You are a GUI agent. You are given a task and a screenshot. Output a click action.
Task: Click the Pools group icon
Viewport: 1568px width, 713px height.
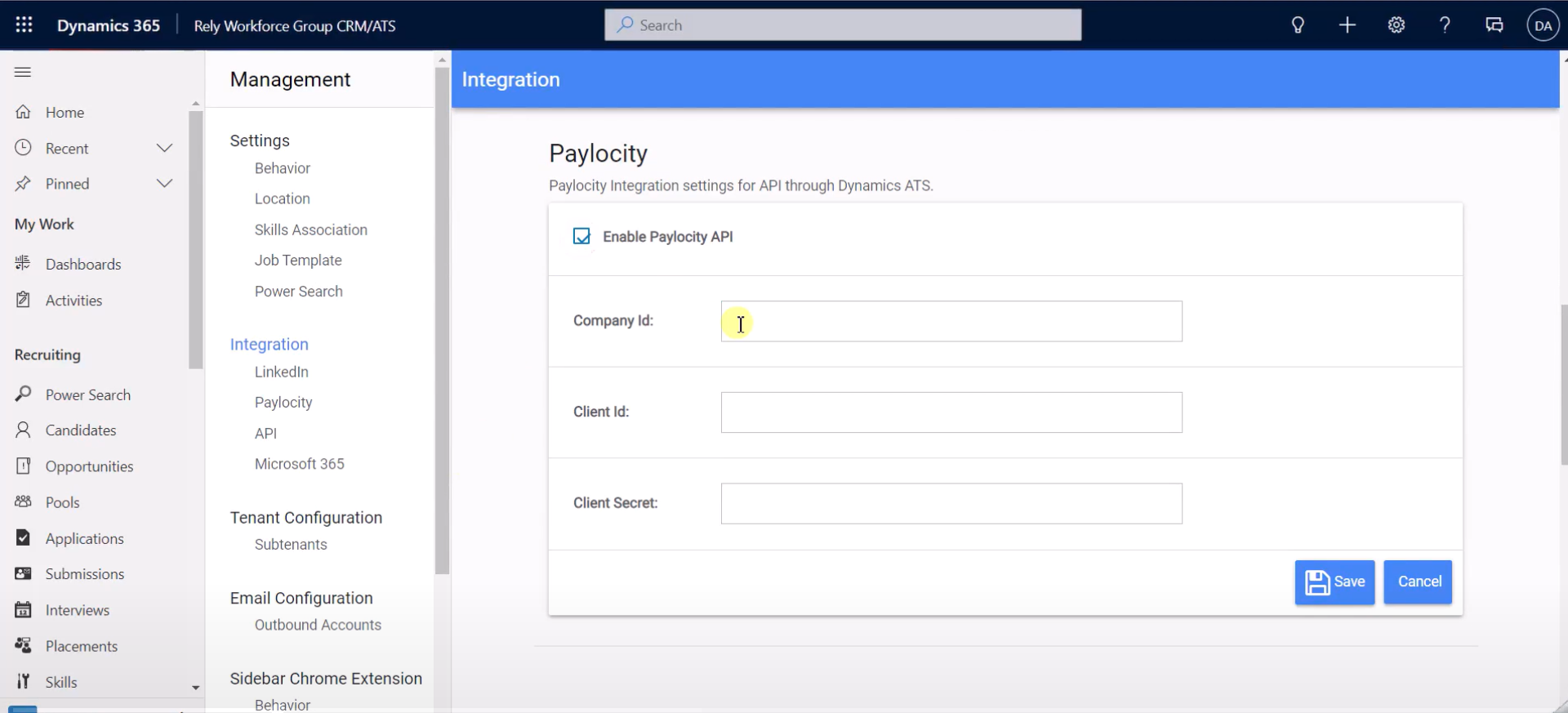(x=23, y=501)
